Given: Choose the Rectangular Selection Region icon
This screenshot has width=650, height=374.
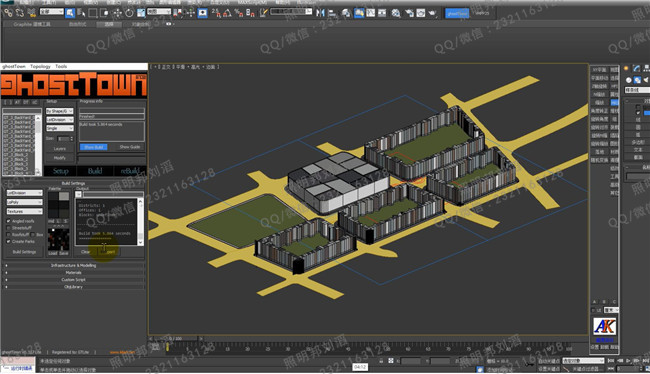Looking at the screenshot, I should [92, 13].
